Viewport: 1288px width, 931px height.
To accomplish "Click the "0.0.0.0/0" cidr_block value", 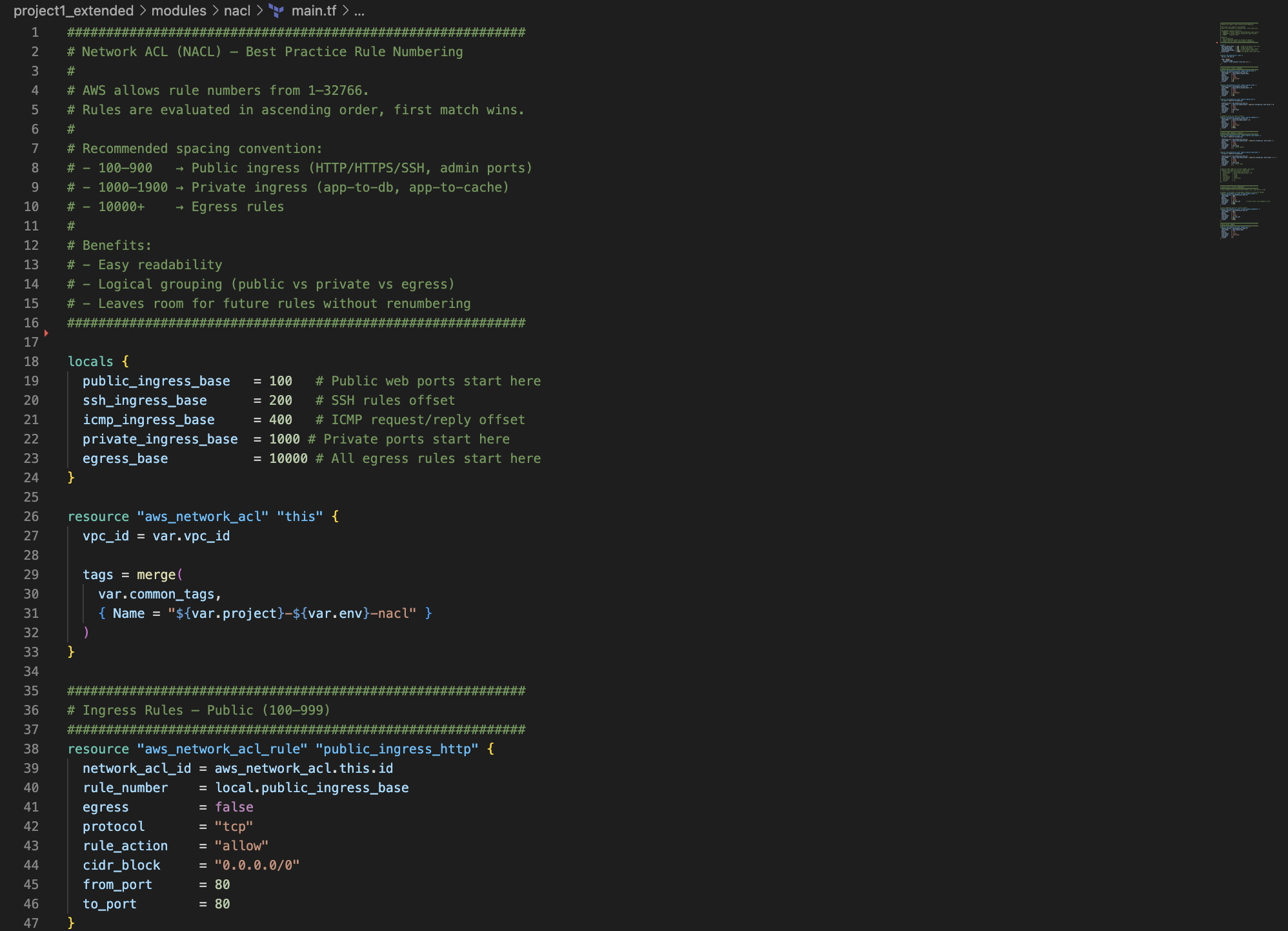I will pyautogui.click(x=257, y=865).
